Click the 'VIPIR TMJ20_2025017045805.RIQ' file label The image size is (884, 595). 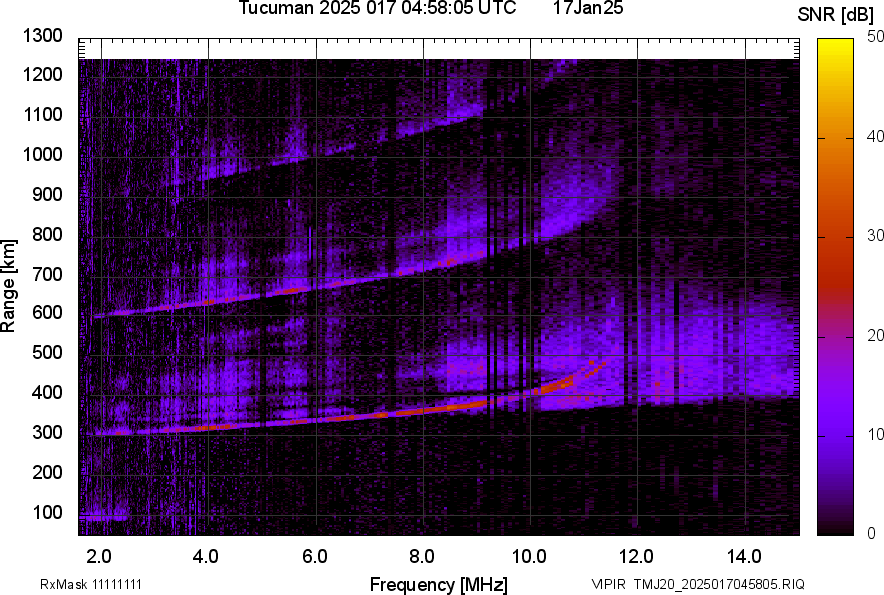pos(698,584)
